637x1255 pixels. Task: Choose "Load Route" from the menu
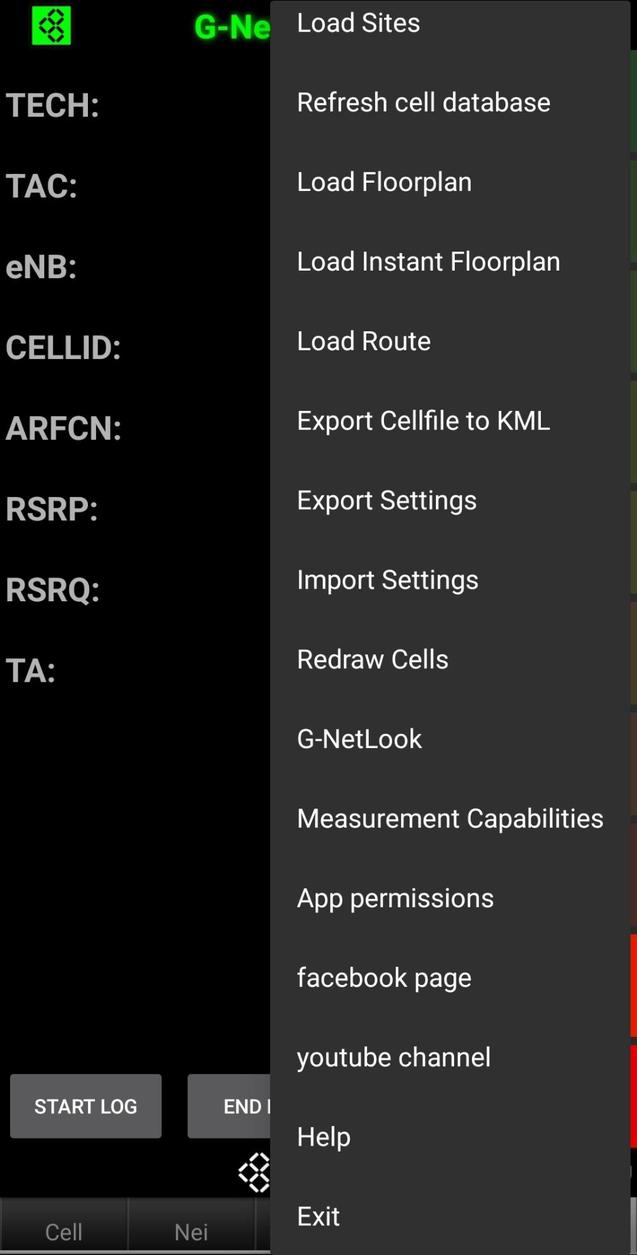pyautogui.click(x=363, y=340)
